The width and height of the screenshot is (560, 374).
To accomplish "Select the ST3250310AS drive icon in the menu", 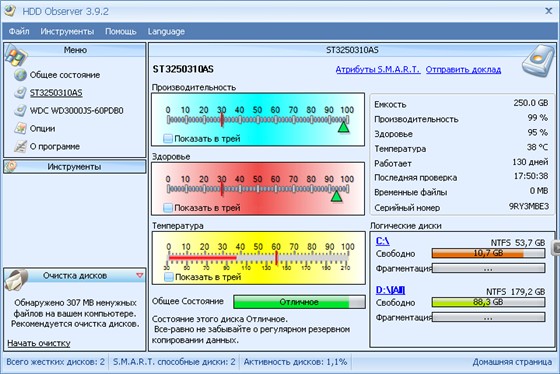I will tap(20, 93).
